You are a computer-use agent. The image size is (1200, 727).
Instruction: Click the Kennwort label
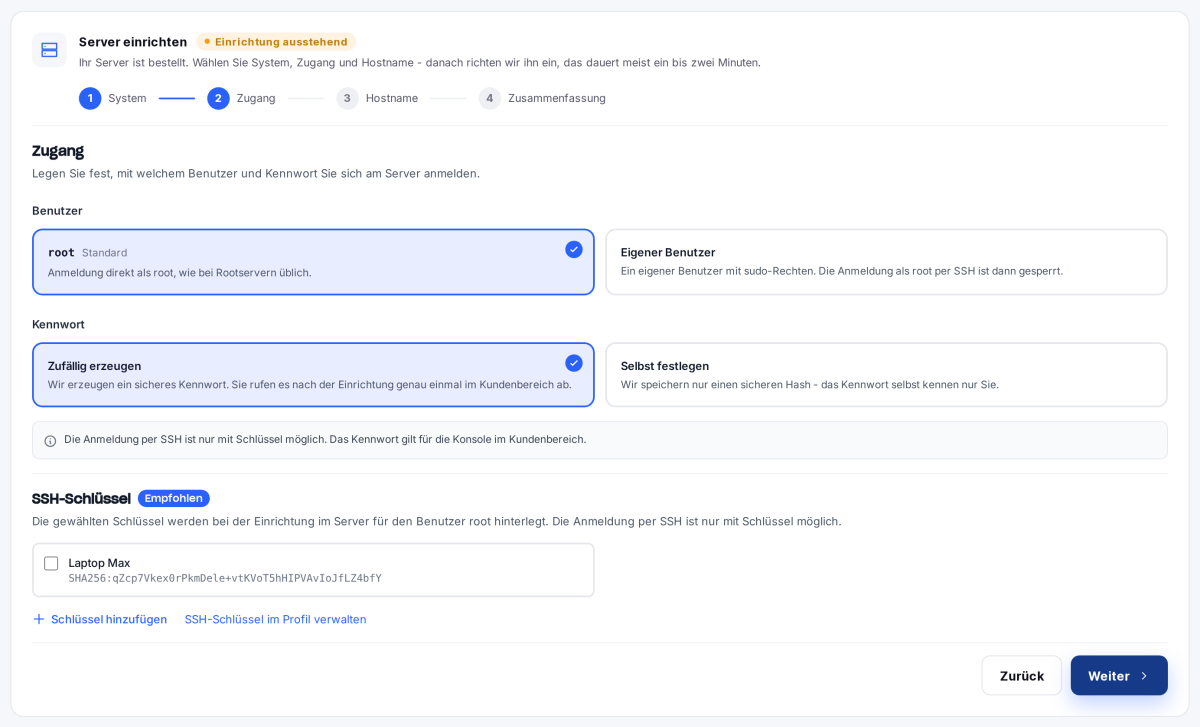pos(58,324)
